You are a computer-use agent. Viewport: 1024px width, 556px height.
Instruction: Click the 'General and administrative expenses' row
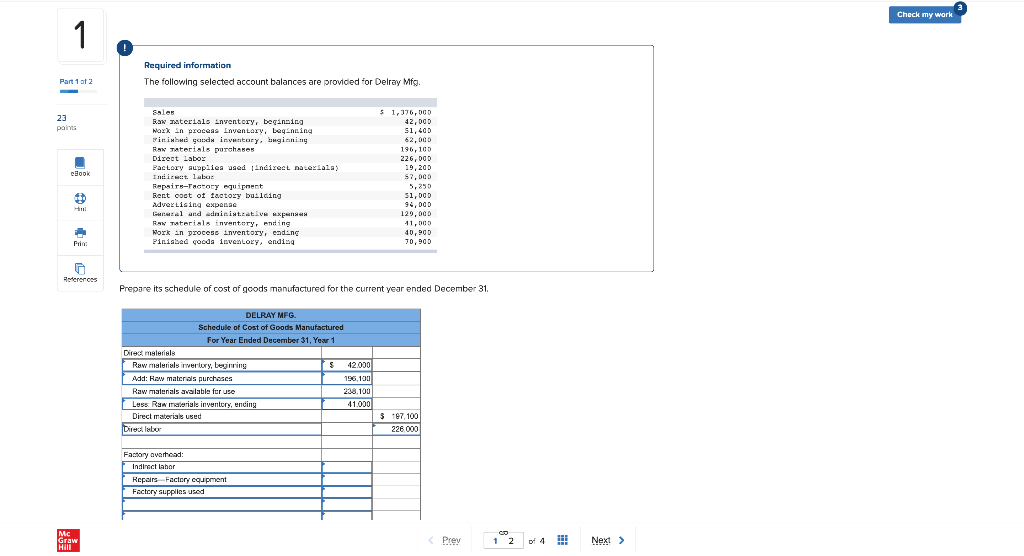tap(291, 214)
